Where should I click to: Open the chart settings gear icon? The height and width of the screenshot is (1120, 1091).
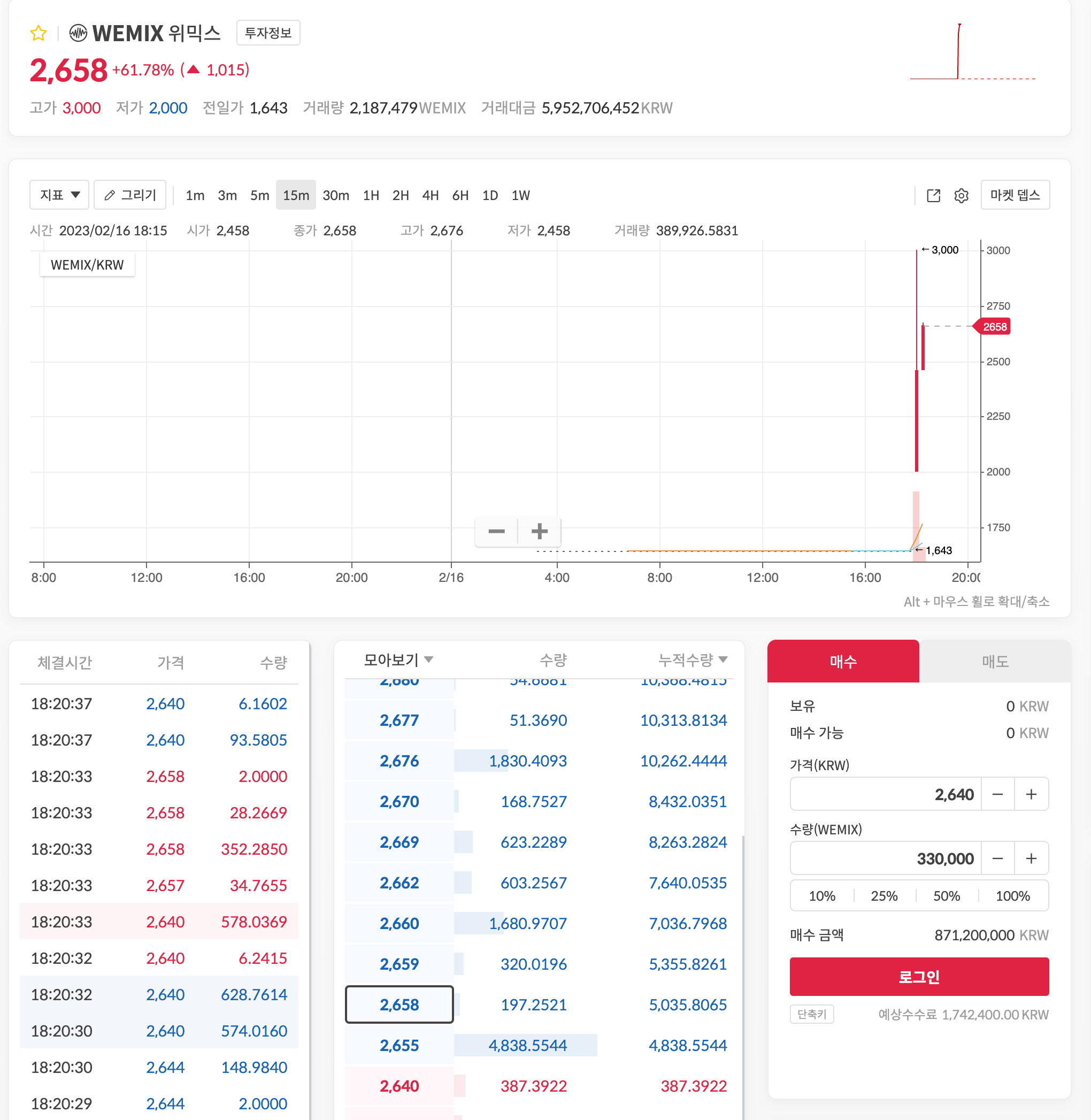pyautogui.click(x=961, y=195)
